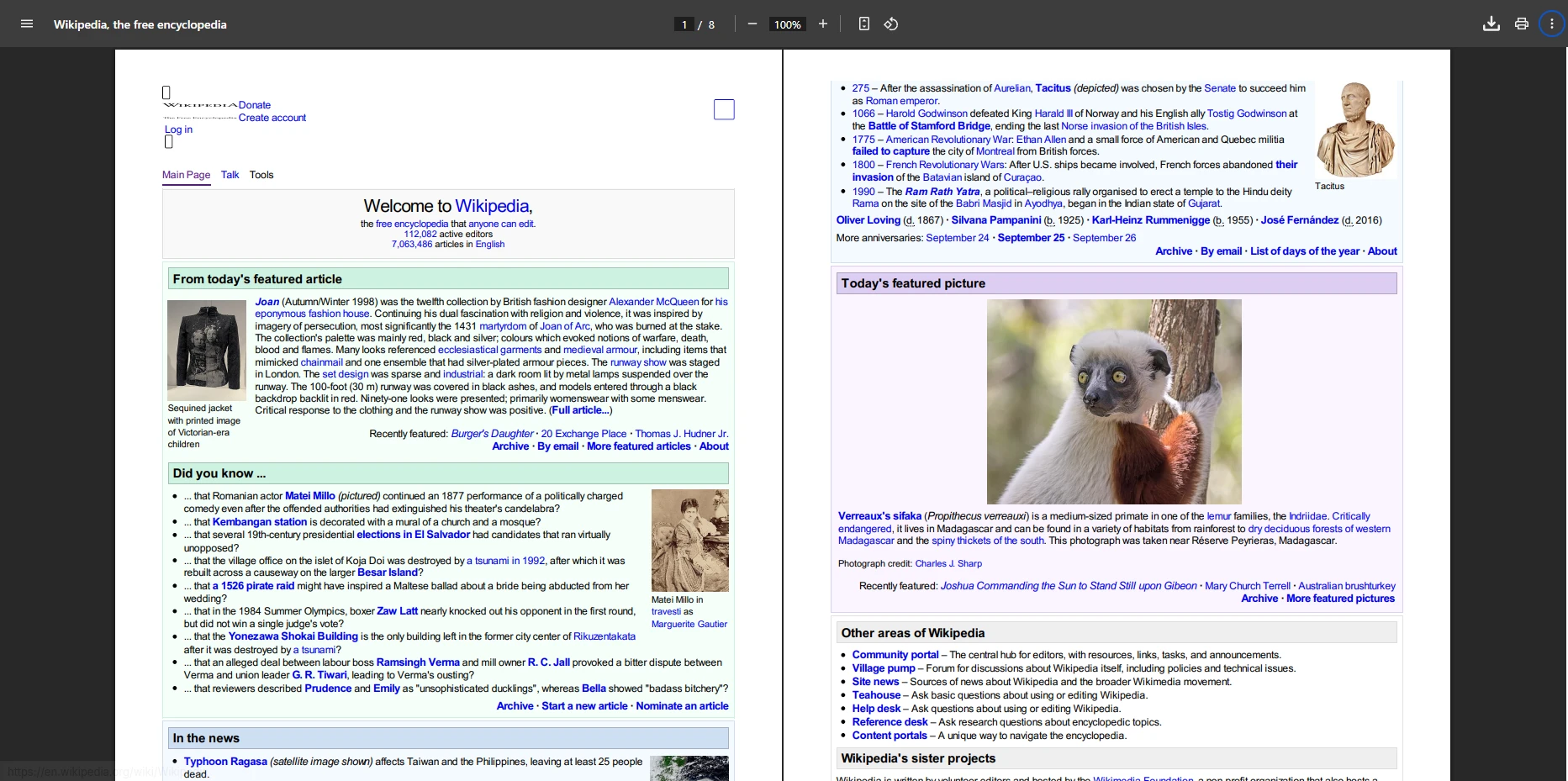Open the Create account link
Image resolution: width=1568 pixels, height=781 pixels.
pos(272,118)
